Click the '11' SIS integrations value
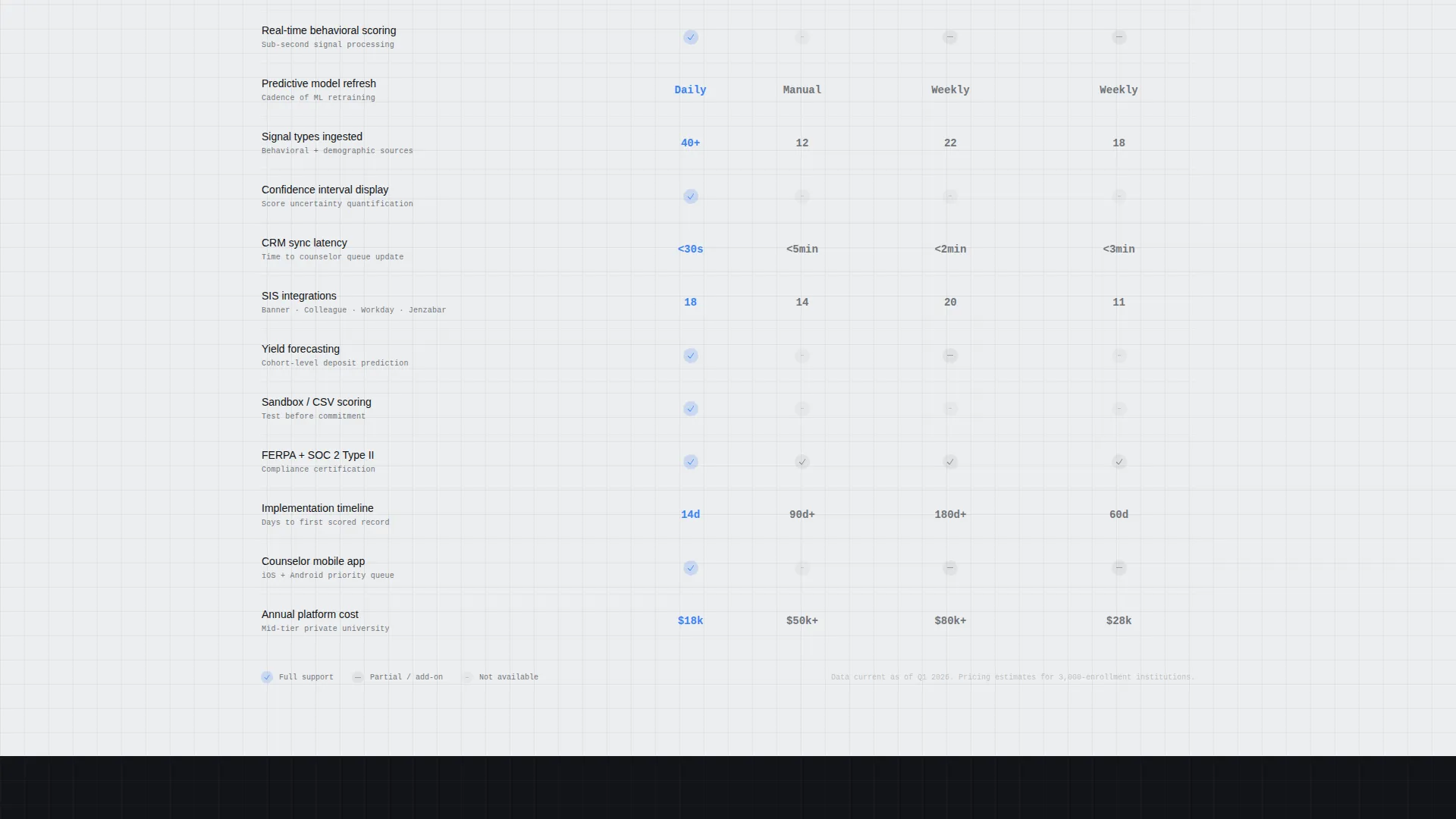1456x819 pixels. coord(1119,302)
